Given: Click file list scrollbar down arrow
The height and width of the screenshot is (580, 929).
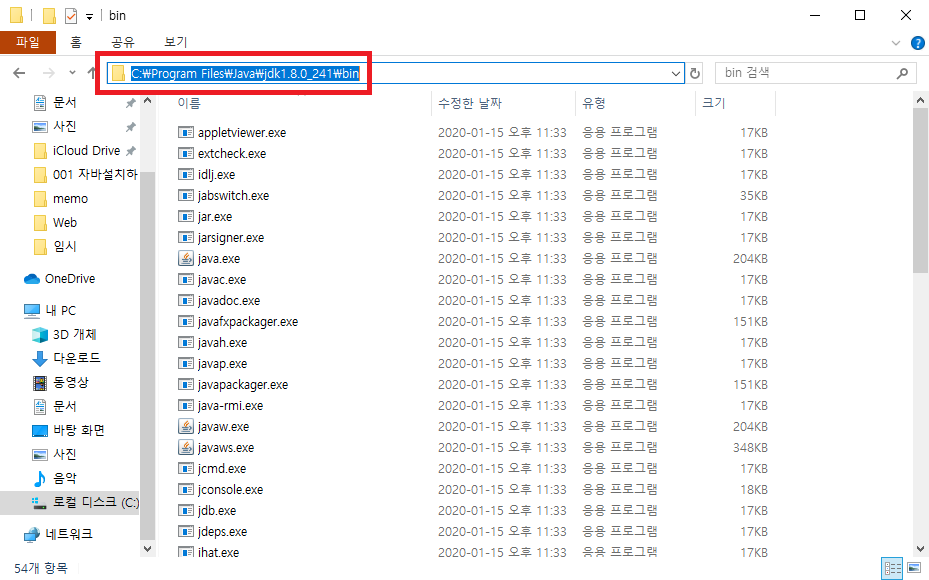Looking at the screenshot, I should tap(920, 549).
